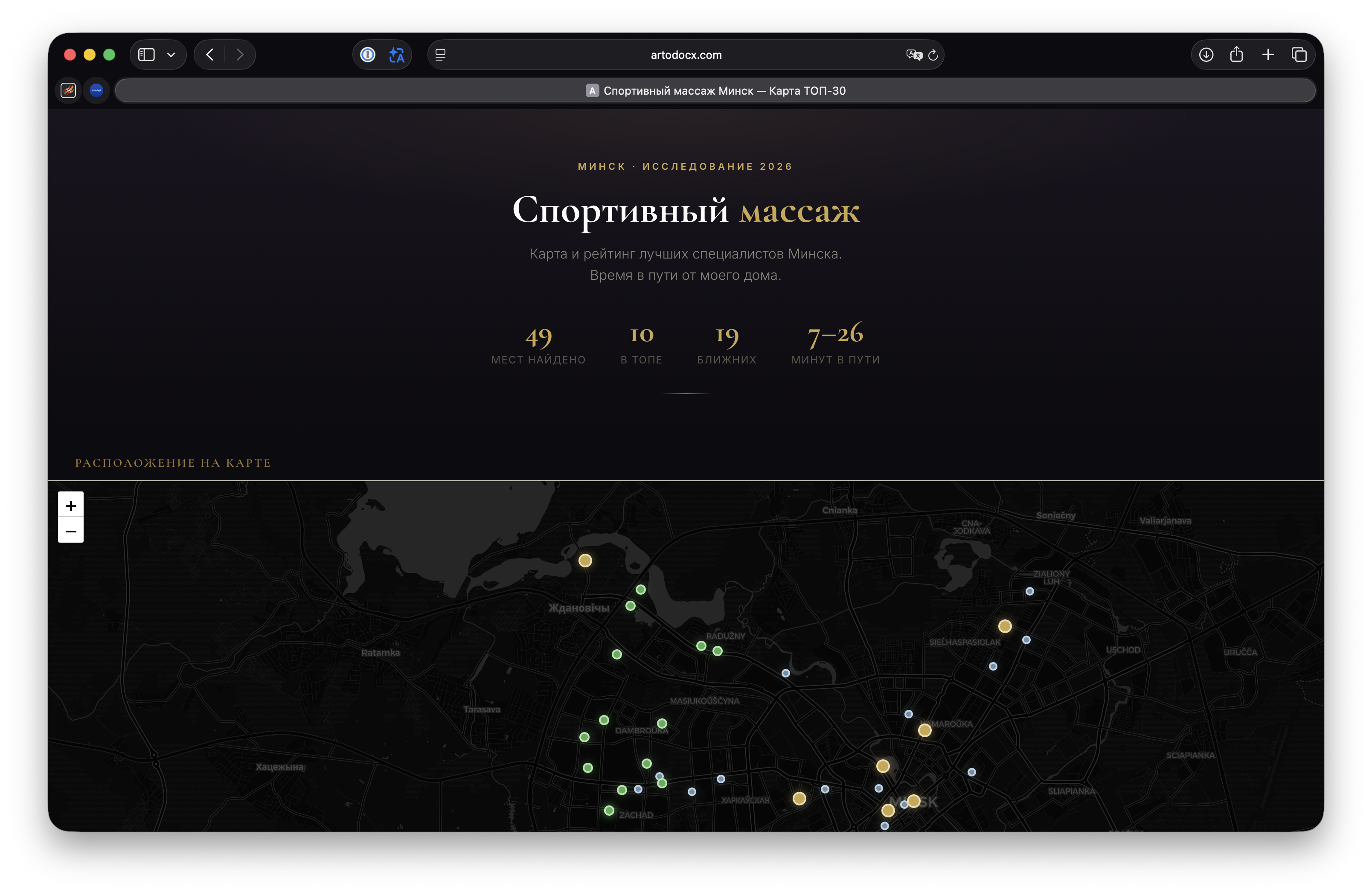This screenshot has height=895, width=1372.
Task: Open the page reader menu icon
Action: click(440, 55)
